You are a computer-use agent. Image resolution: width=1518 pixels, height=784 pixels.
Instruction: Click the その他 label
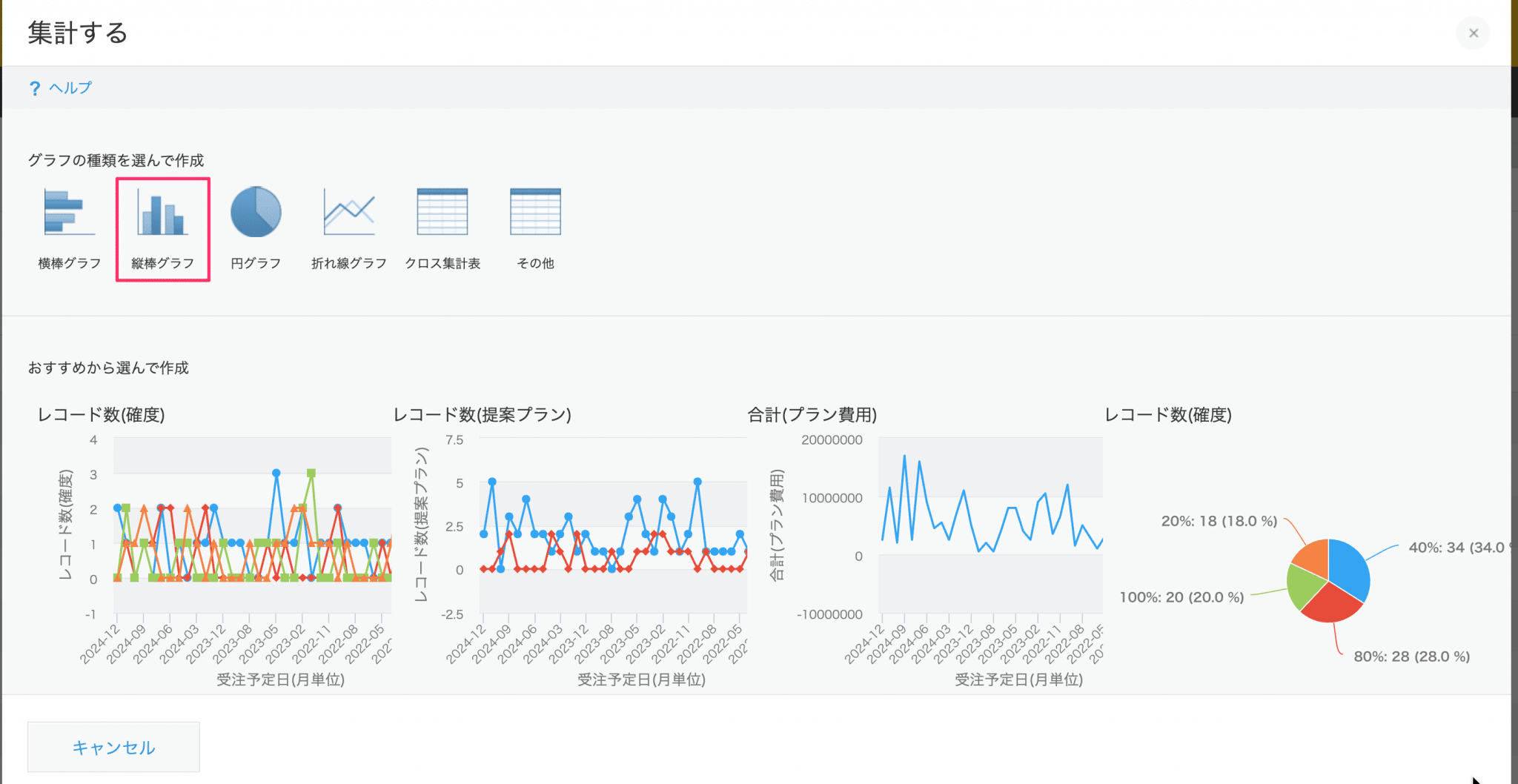click(536, 263)
